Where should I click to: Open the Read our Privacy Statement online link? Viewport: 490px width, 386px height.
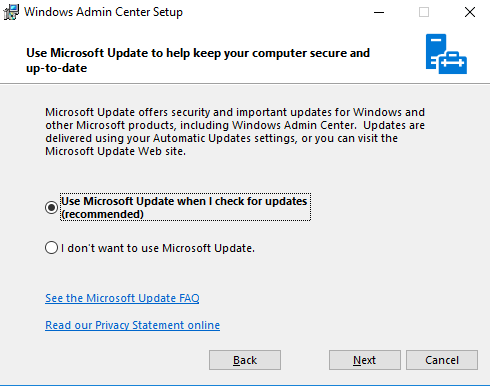(132, 325)
